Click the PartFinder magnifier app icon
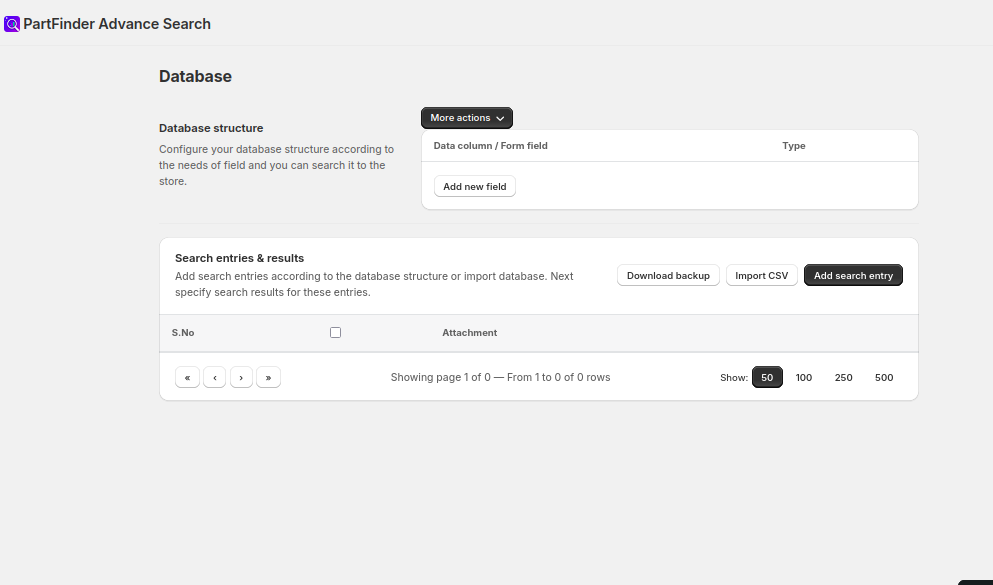 [x=11, y=24]
